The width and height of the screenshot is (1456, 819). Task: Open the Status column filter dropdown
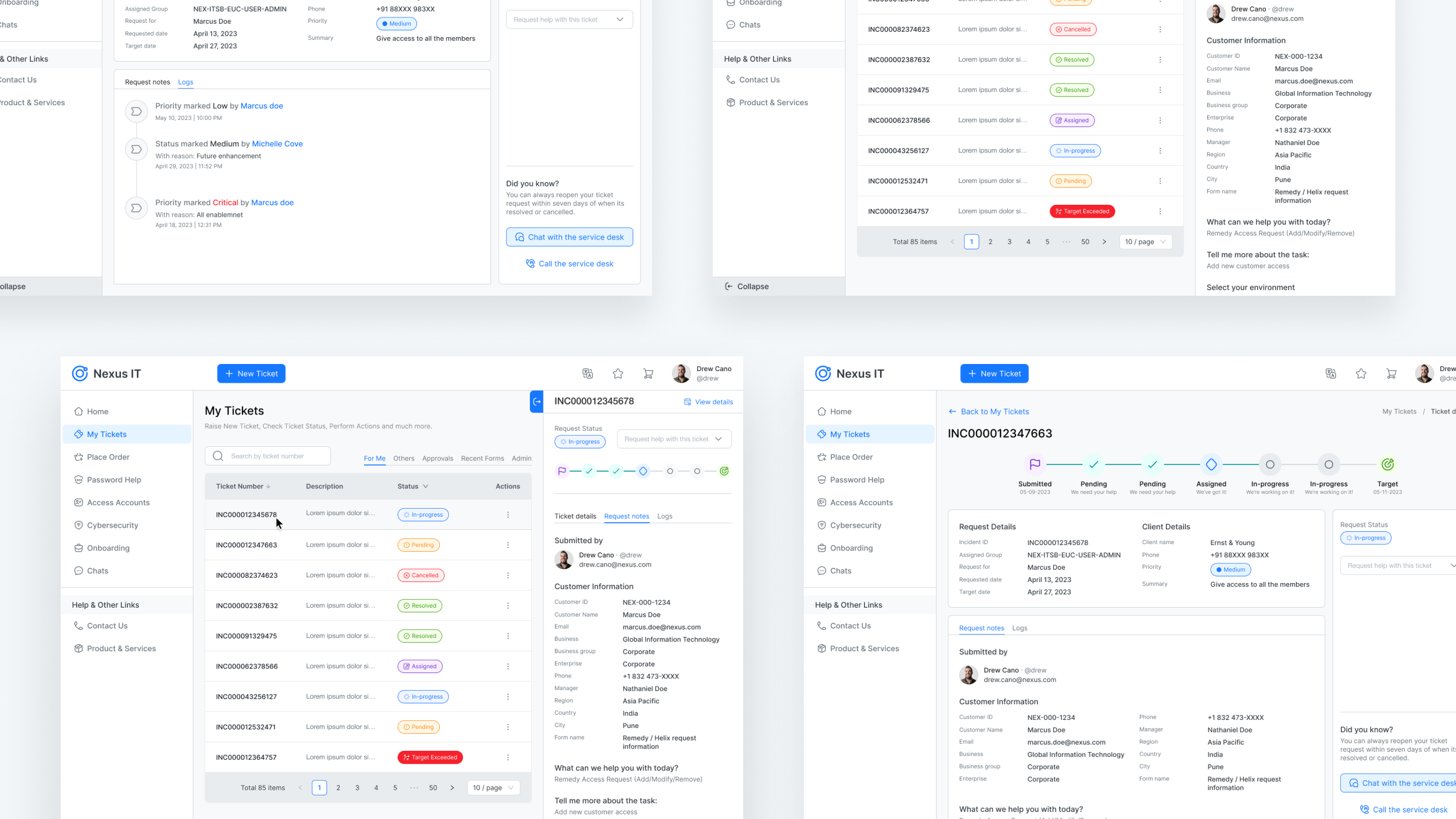pos(426,487)
